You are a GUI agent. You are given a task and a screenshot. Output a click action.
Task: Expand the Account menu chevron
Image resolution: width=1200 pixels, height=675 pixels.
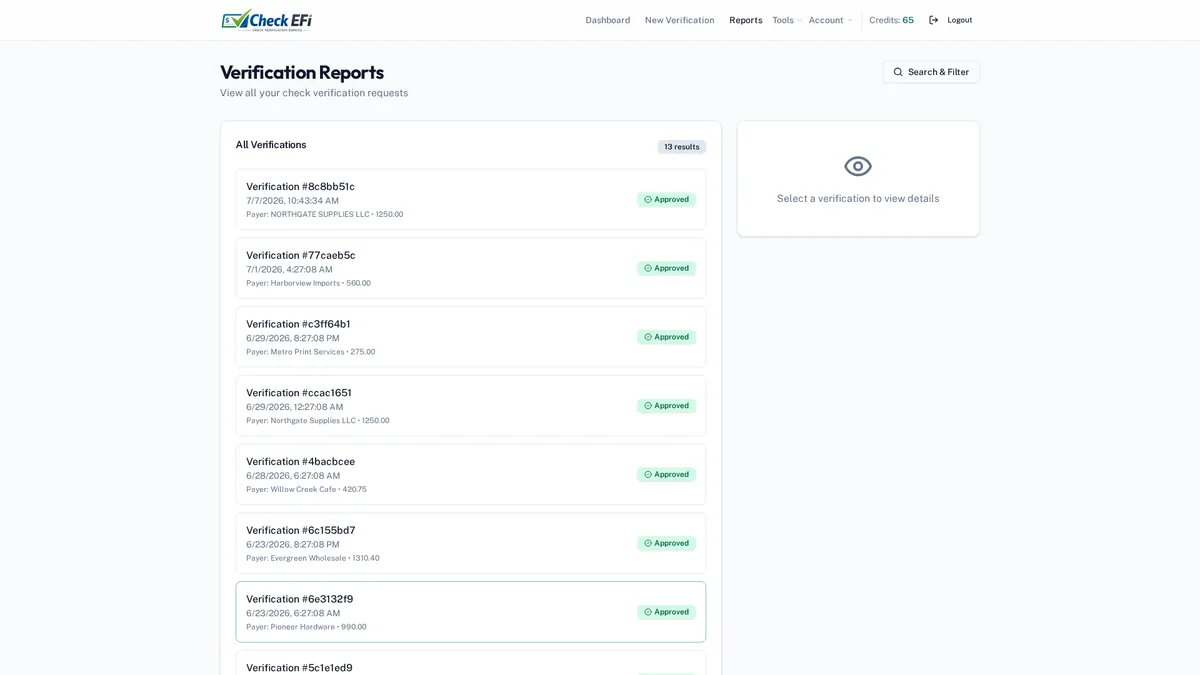tap(850, 21)
